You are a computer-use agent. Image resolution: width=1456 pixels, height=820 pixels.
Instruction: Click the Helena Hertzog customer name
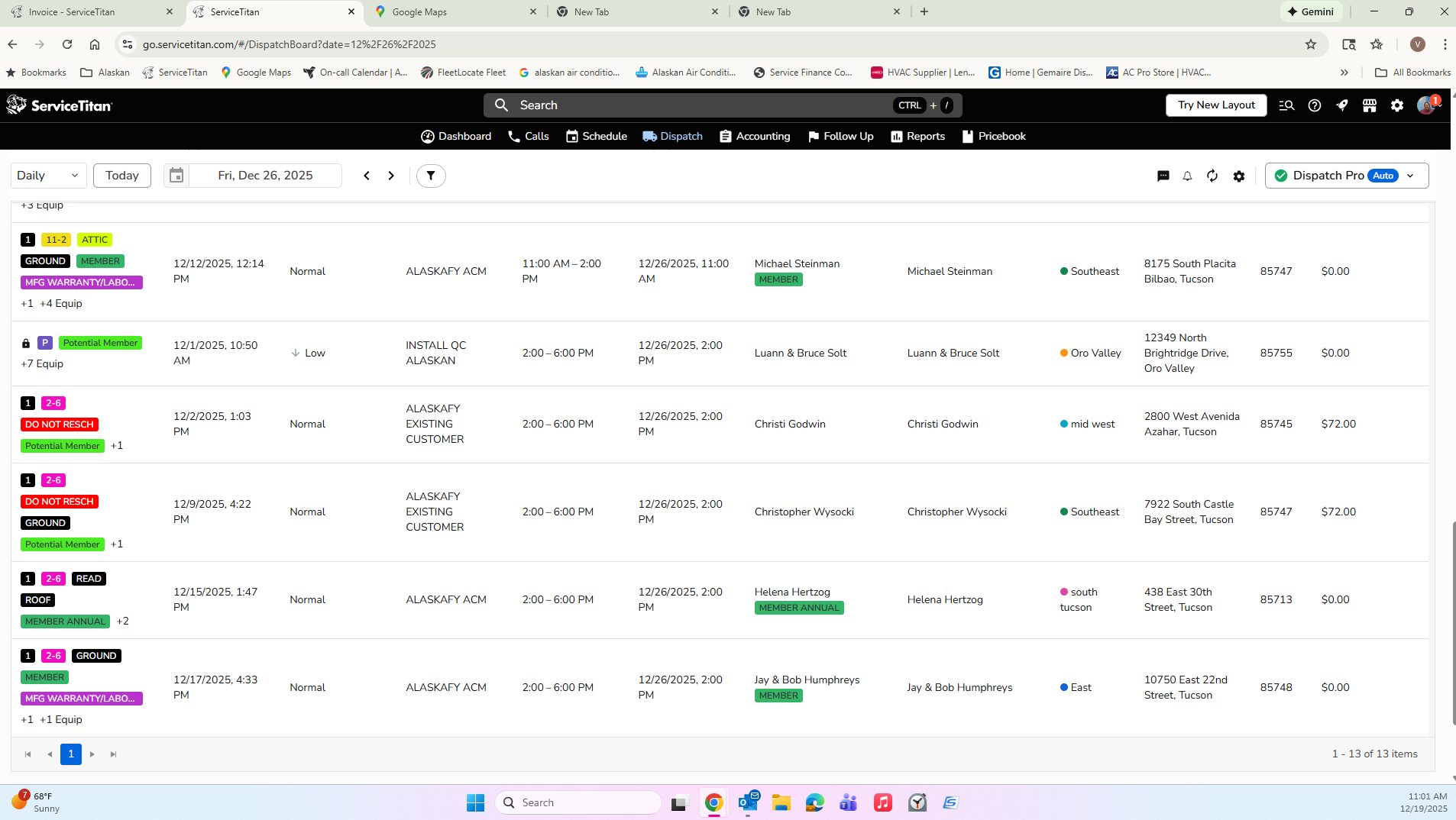(x=792, y=592)
